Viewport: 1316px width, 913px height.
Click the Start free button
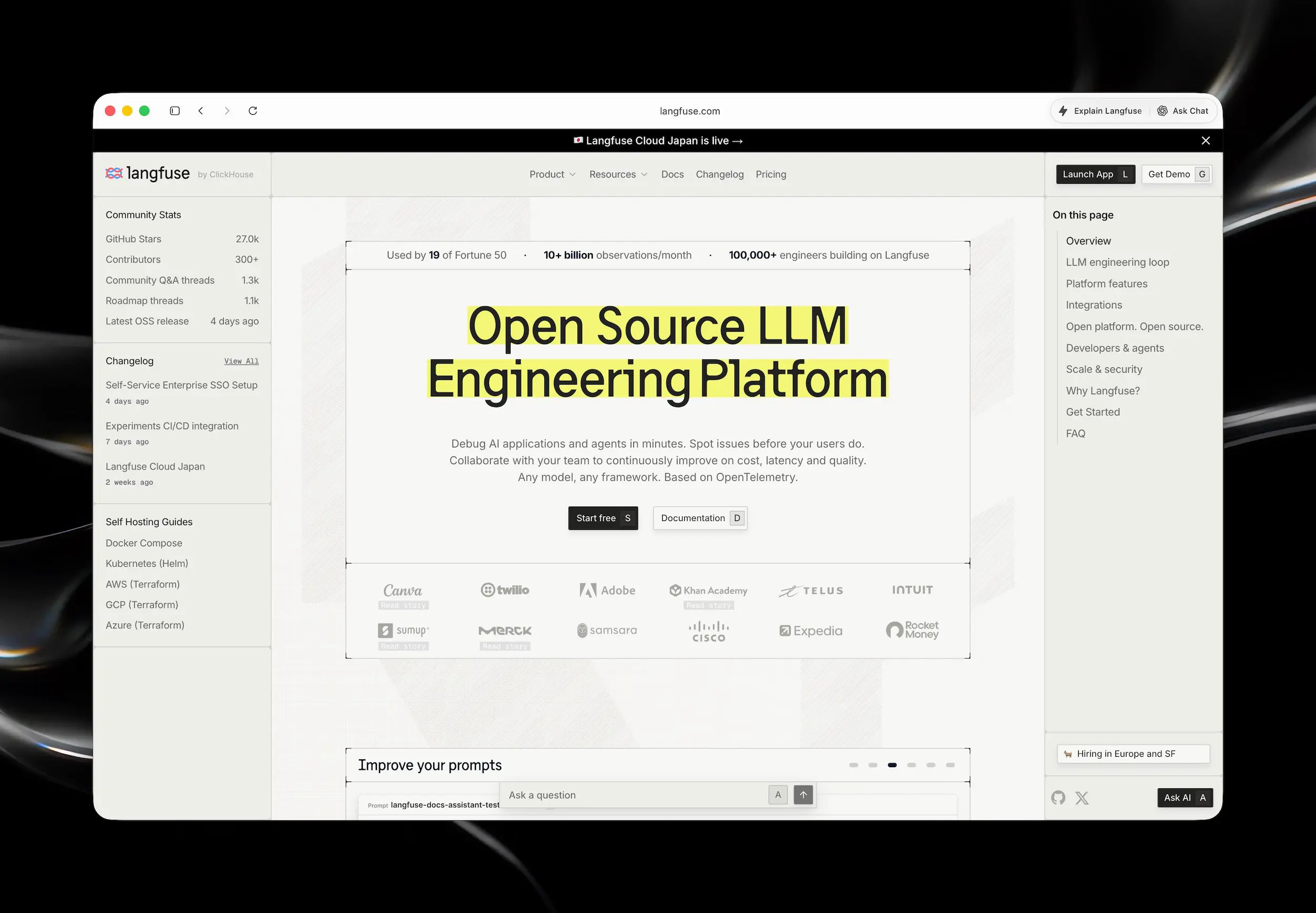pyautogui.click(x=603, y=518)
